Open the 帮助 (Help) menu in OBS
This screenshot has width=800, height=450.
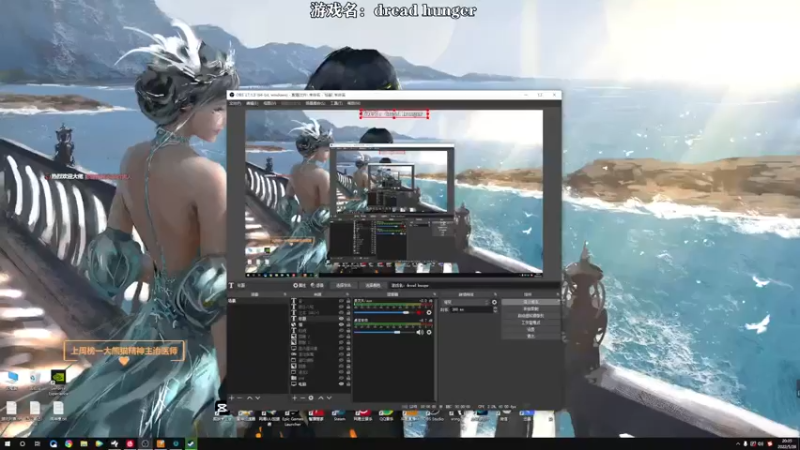pyautogui.click(x=354, y=103)
